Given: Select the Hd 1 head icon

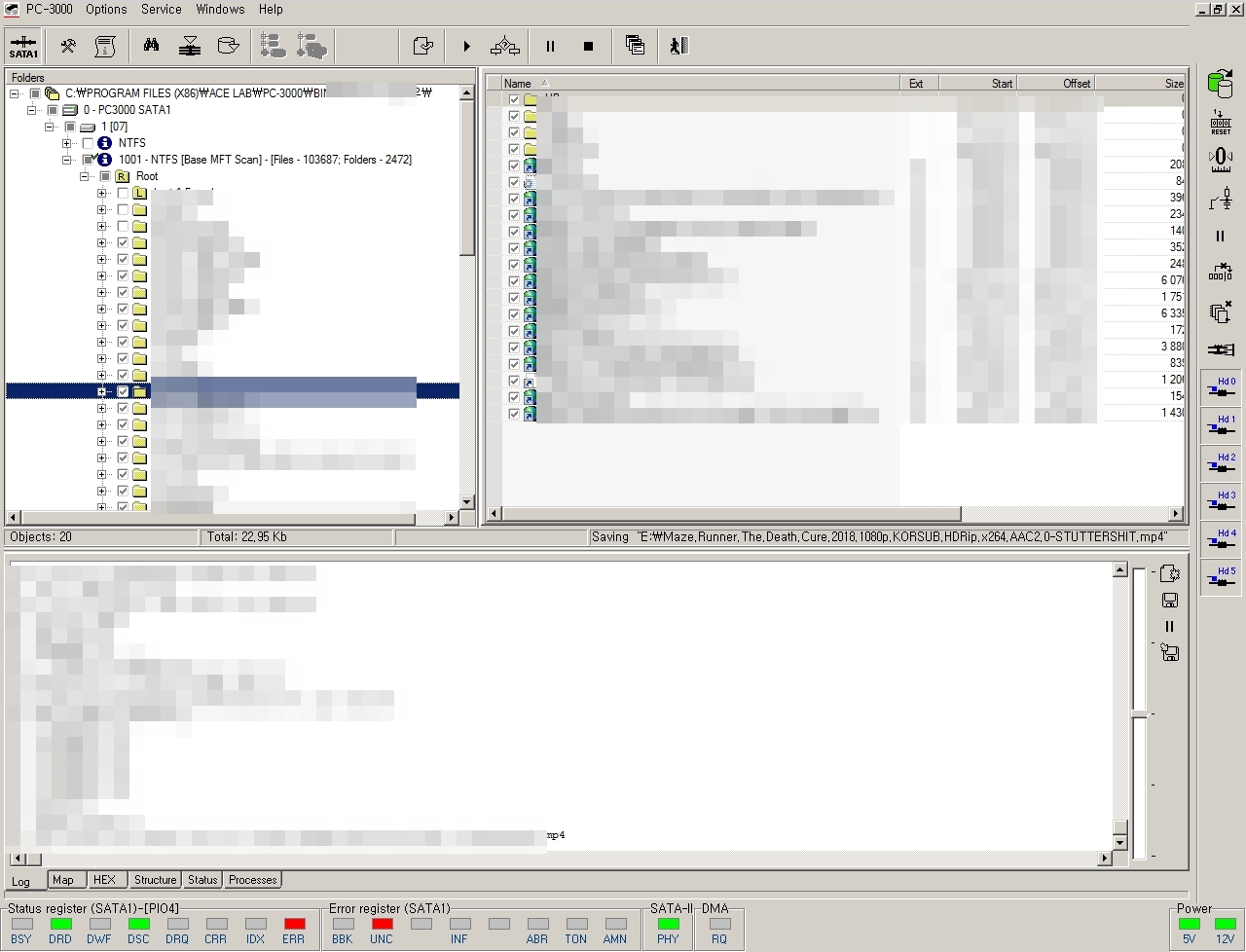Looking at the screenshot, I should (1221, 425).
